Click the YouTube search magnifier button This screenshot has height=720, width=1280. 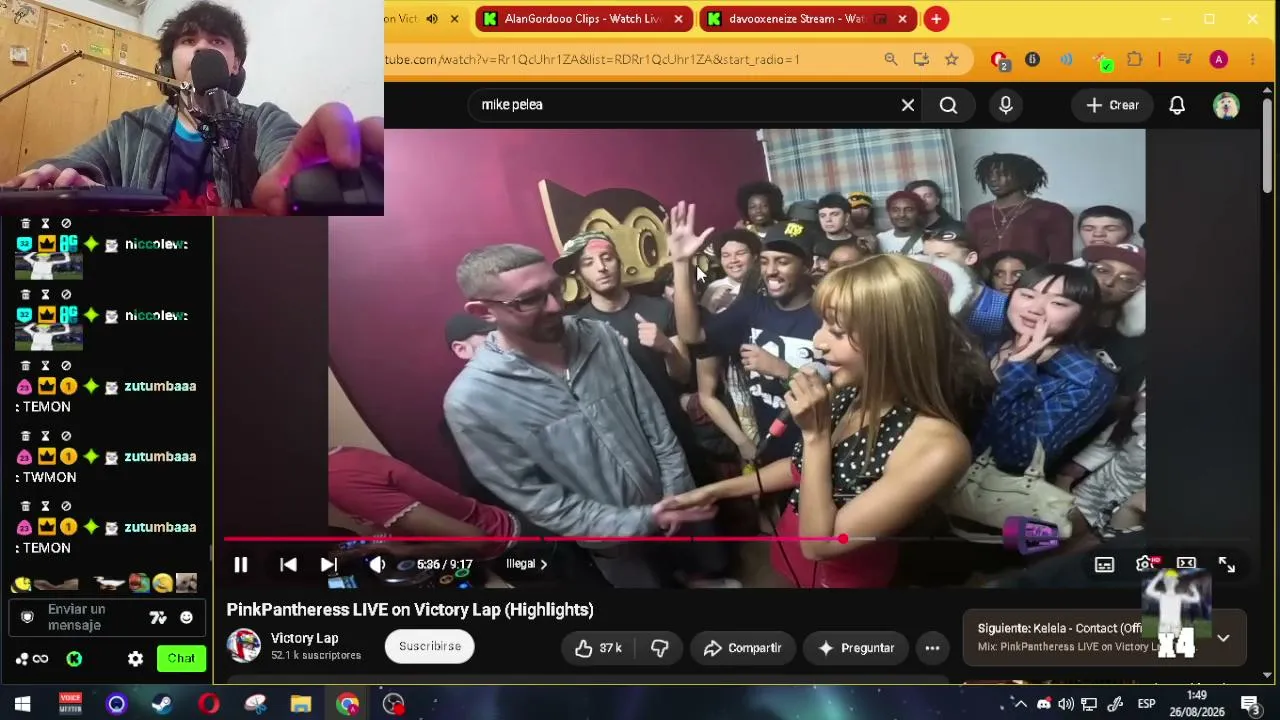click(x=949, y=105)
